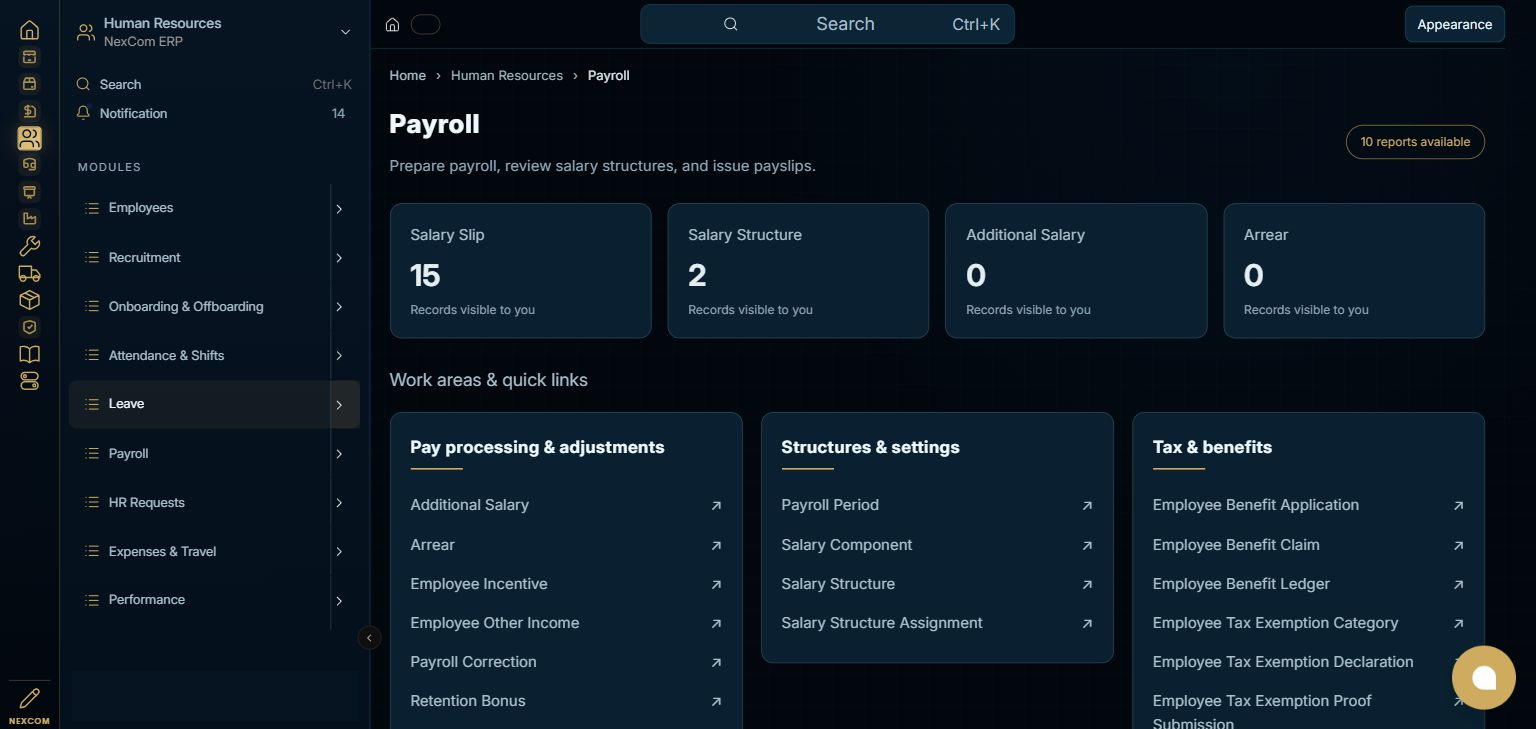Click the NexCom pencil edit icon
Viewport: 1536px width, 729px height.
tap(30, 698)
